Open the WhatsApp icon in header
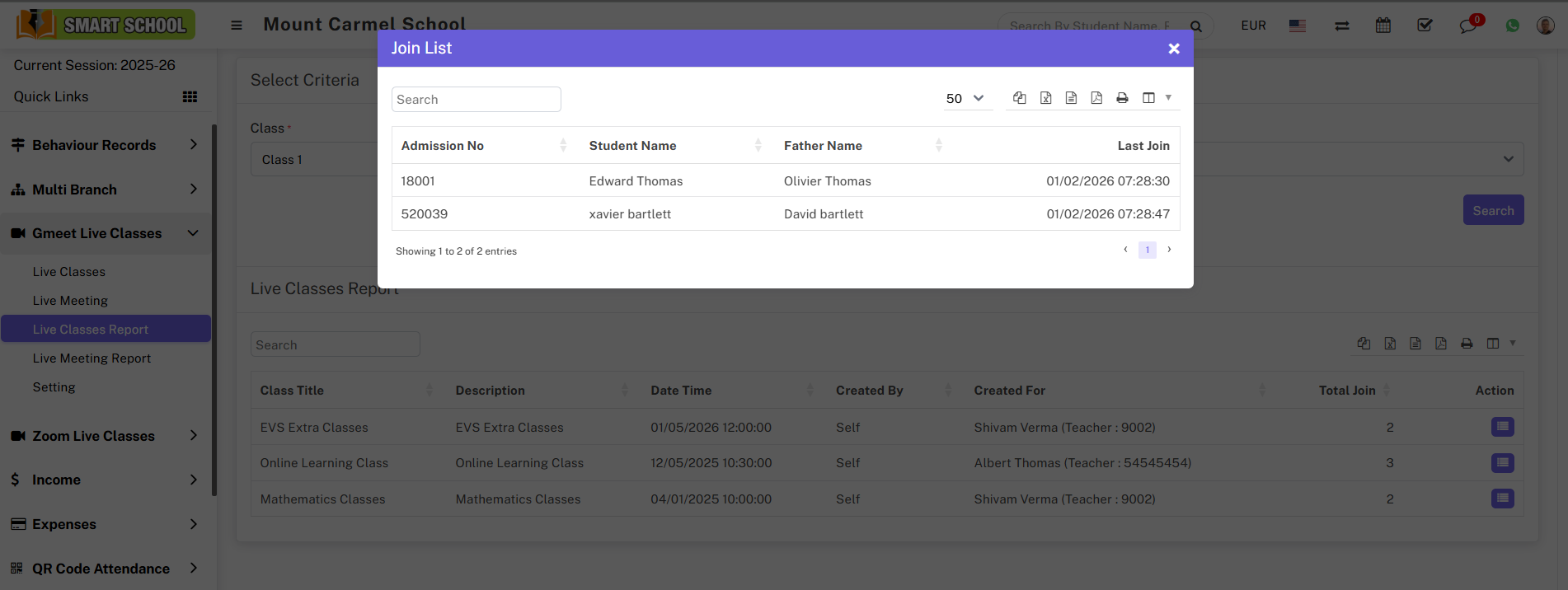This screenshot has width=1568, height=590. pyautogui.click(x=1513, y=26)
